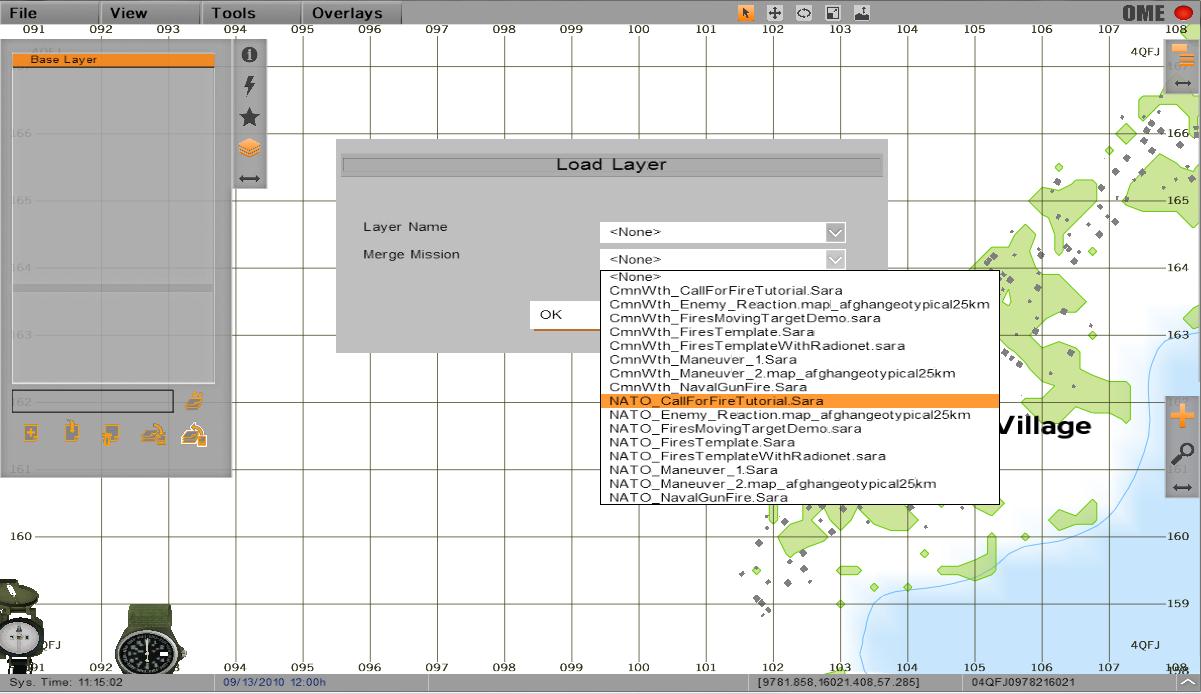
Task: Click the star favorites panel icon
Action: click(x=250, y=117)
